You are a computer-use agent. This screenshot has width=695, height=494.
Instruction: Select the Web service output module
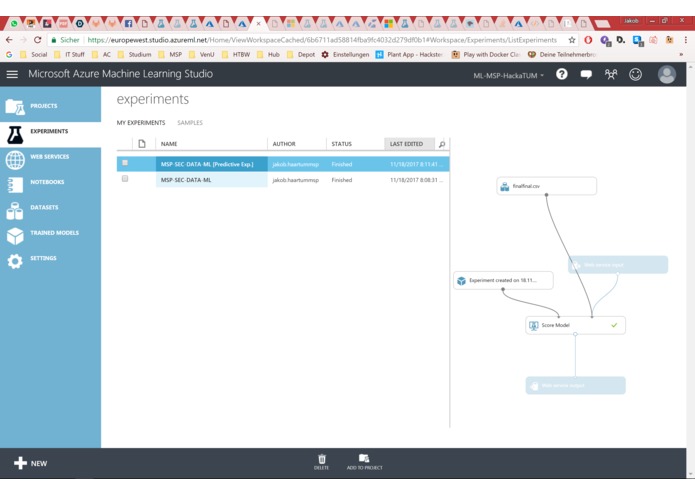575,385
